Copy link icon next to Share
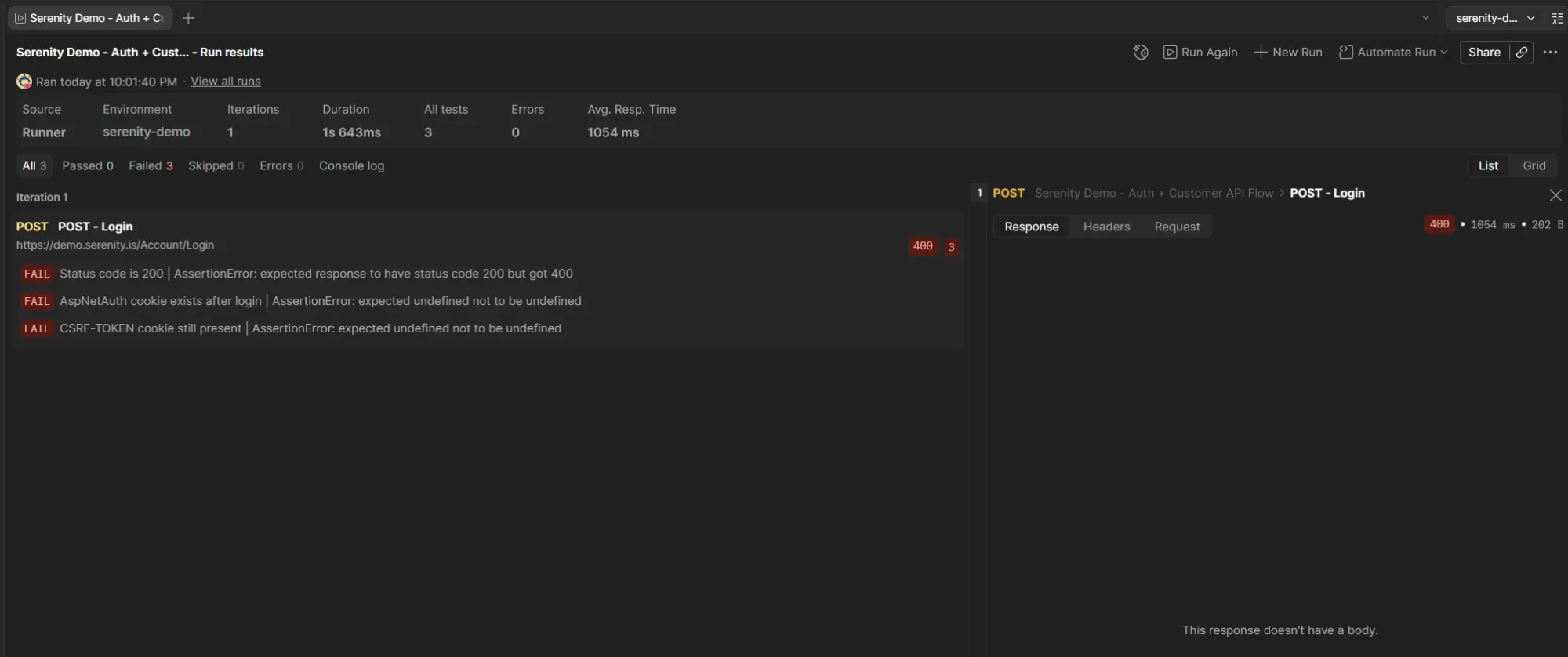The image size is (1568, 657). tap(1522, 53)
